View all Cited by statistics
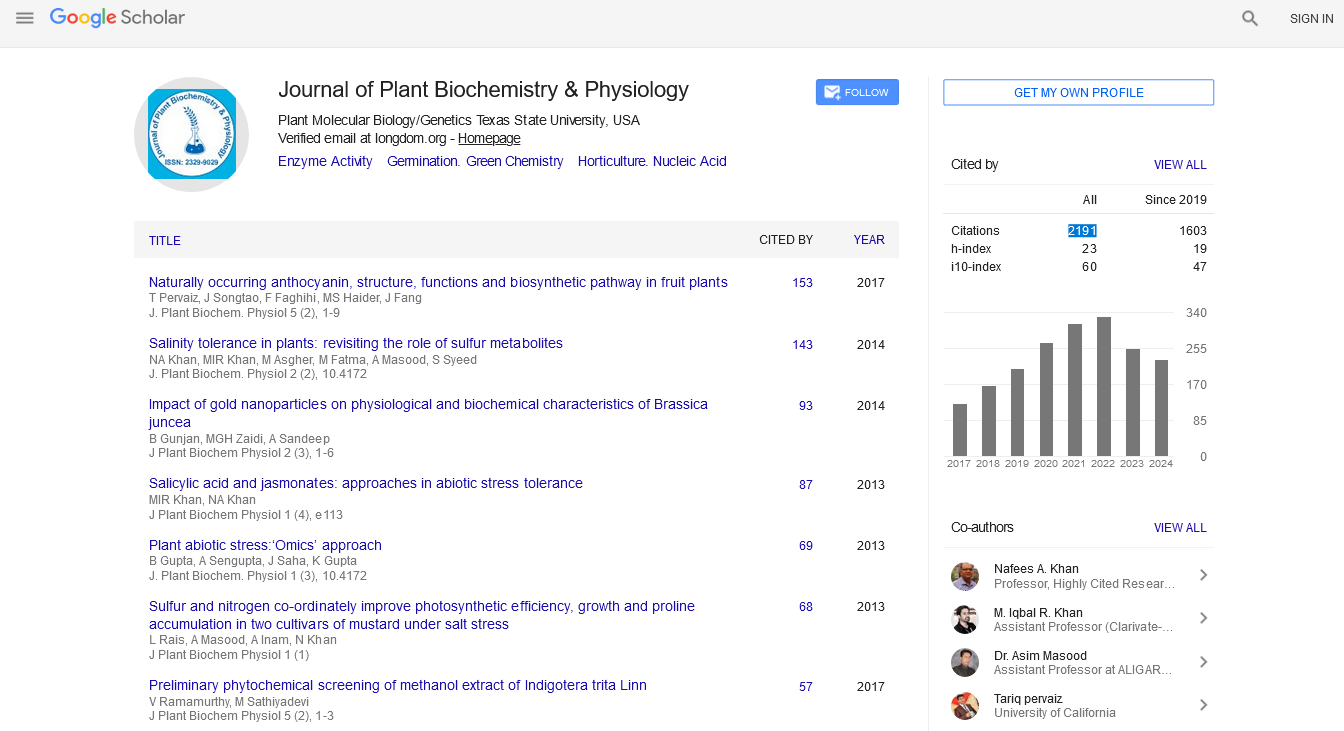 pyautogui.click(x=1180, y=165)
